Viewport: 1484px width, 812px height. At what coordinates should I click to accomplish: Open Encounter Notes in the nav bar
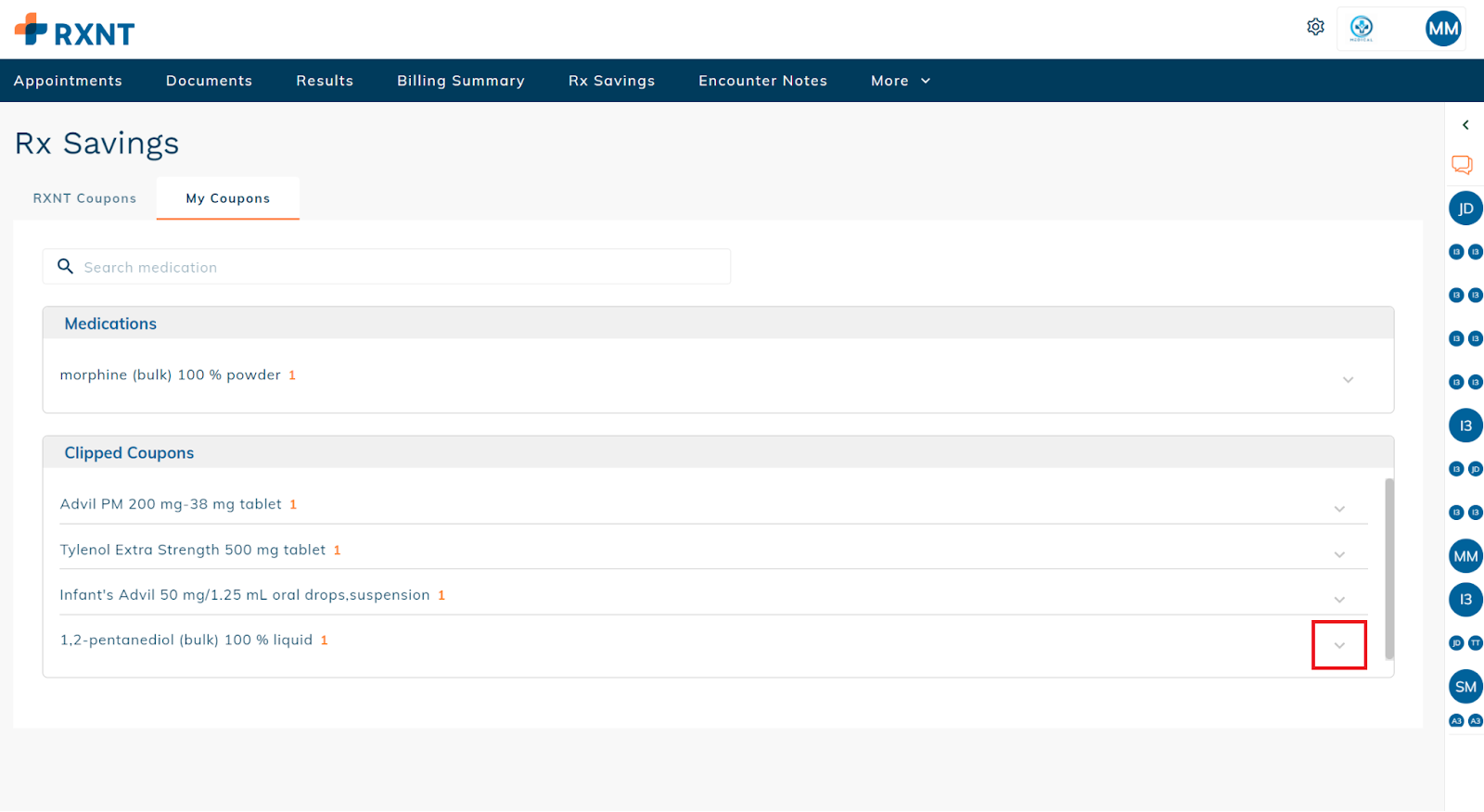[763, 81]
